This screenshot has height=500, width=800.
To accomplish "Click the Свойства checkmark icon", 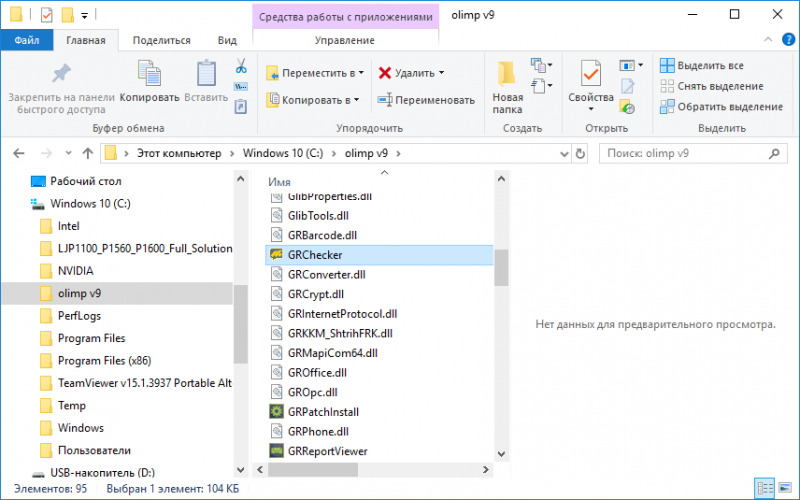I will 591,73.
